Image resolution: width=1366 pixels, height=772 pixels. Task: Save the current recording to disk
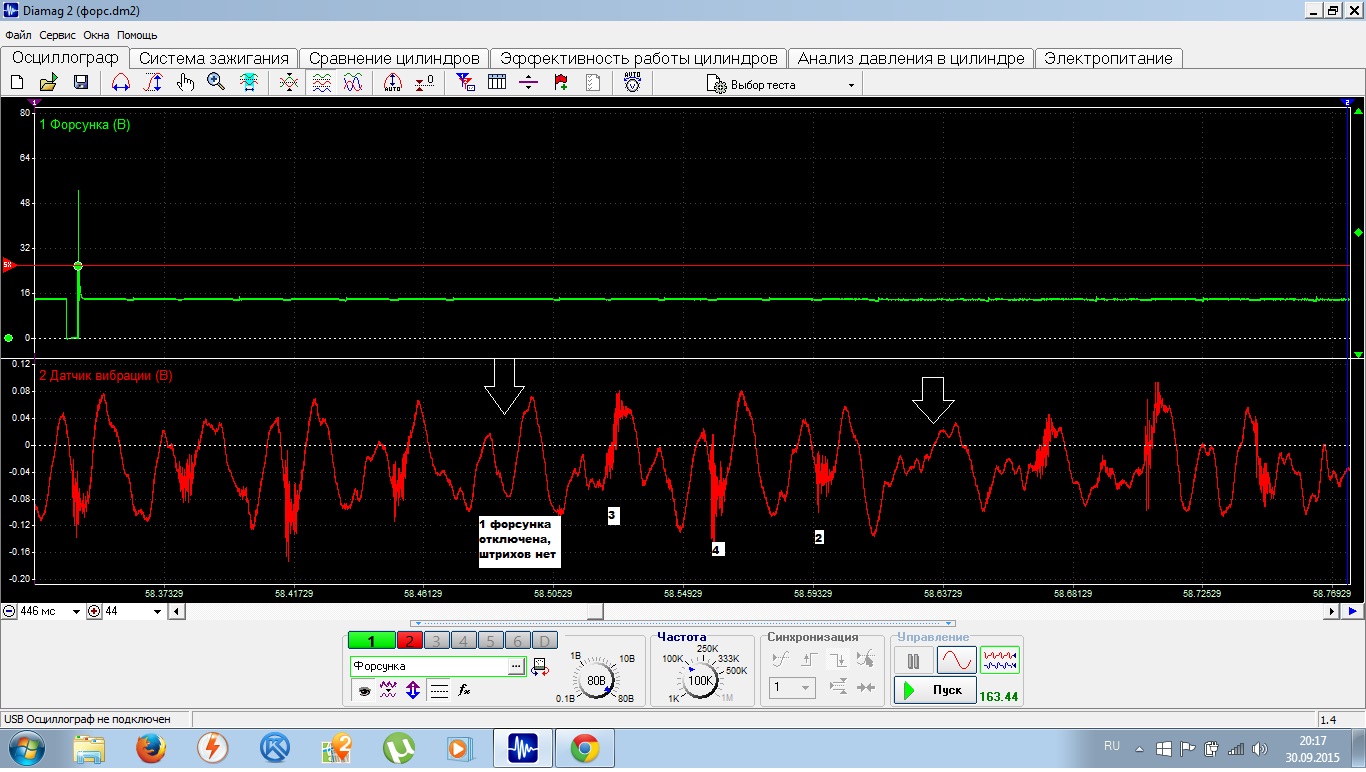point(81,82)
